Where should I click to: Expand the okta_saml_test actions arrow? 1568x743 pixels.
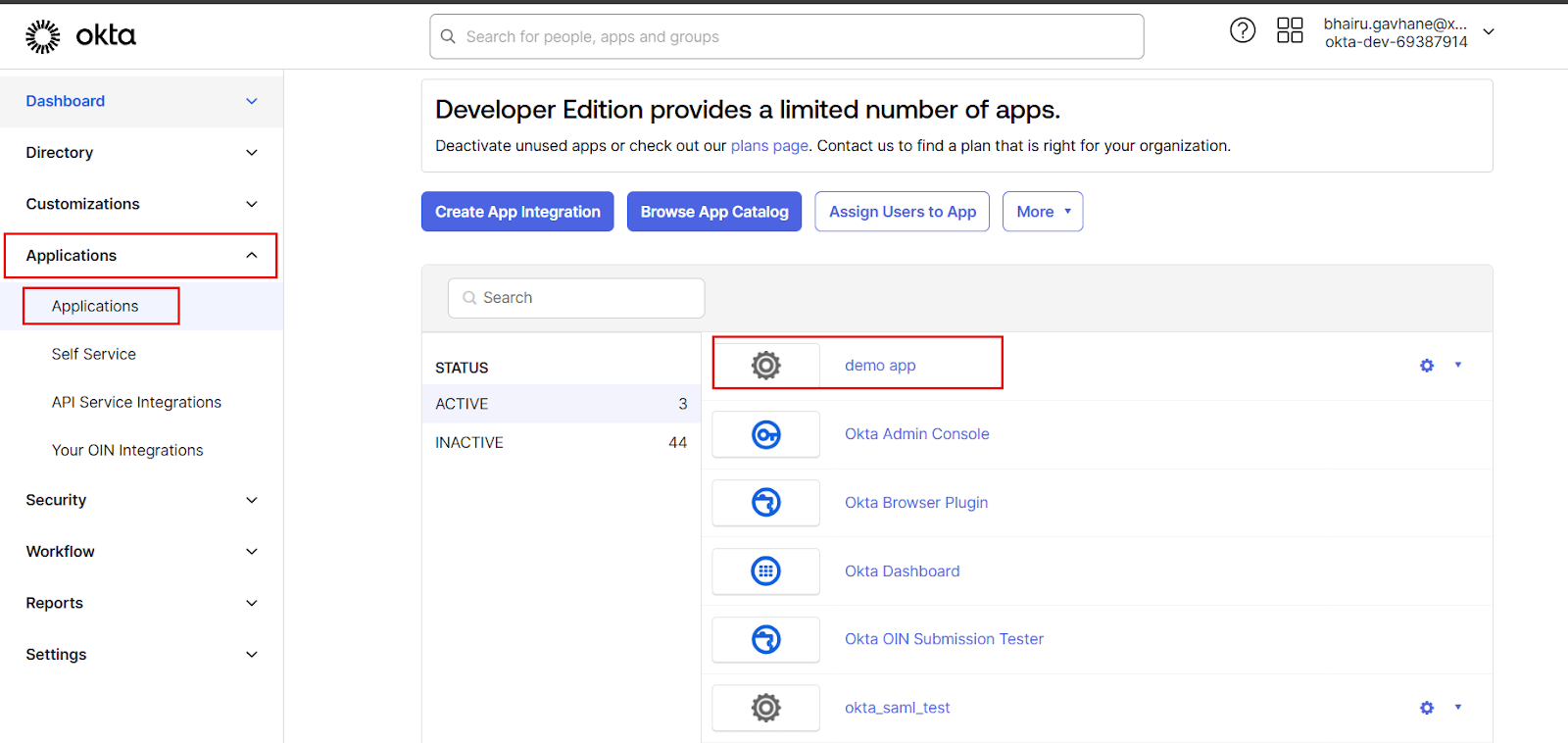coord(1458,707)
